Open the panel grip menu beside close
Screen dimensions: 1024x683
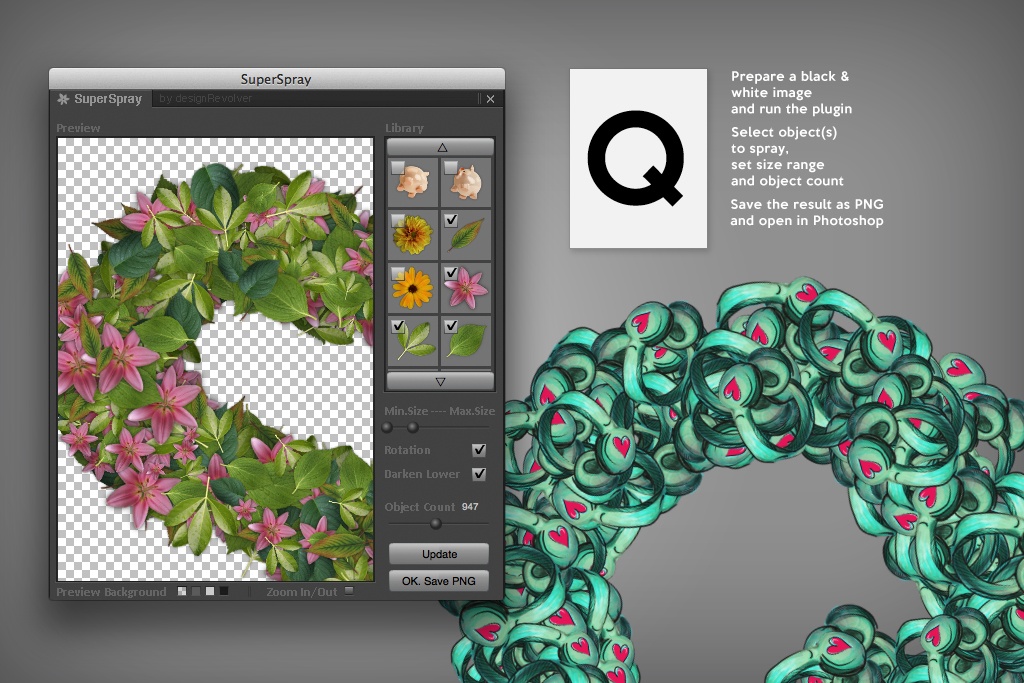tap(479, 99)
